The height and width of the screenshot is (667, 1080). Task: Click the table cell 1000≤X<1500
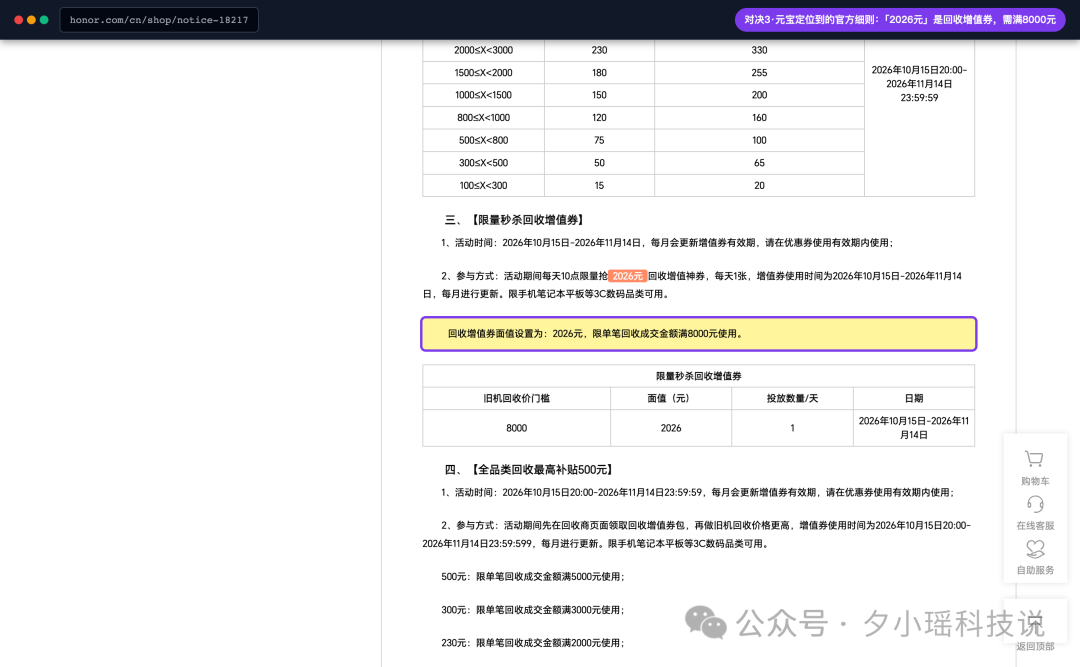tap(484, 95)
